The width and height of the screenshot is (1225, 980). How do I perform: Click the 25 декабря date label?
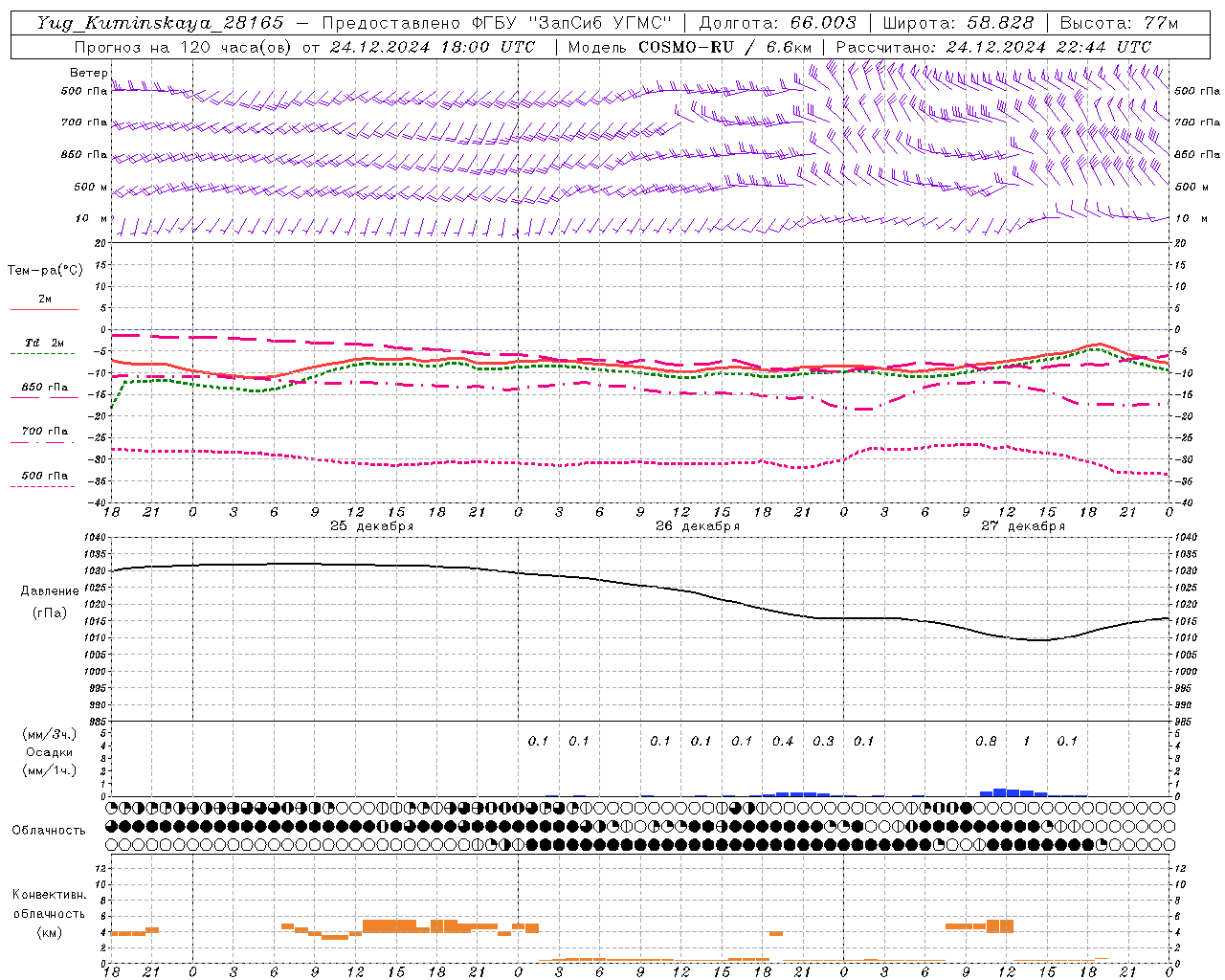point(372,526)
